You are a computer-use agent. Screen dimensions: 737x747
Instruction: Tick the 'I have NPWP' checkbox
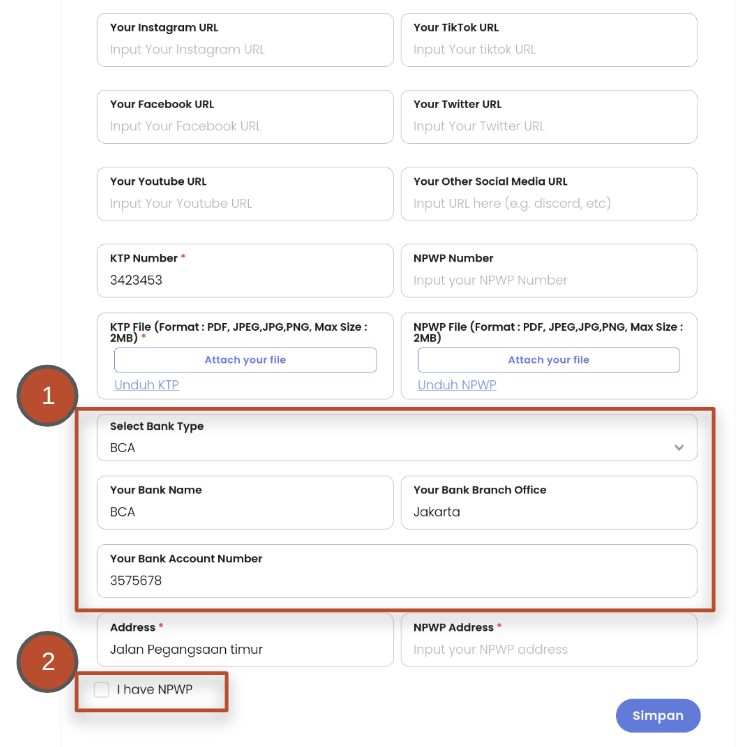click(102, 689)
